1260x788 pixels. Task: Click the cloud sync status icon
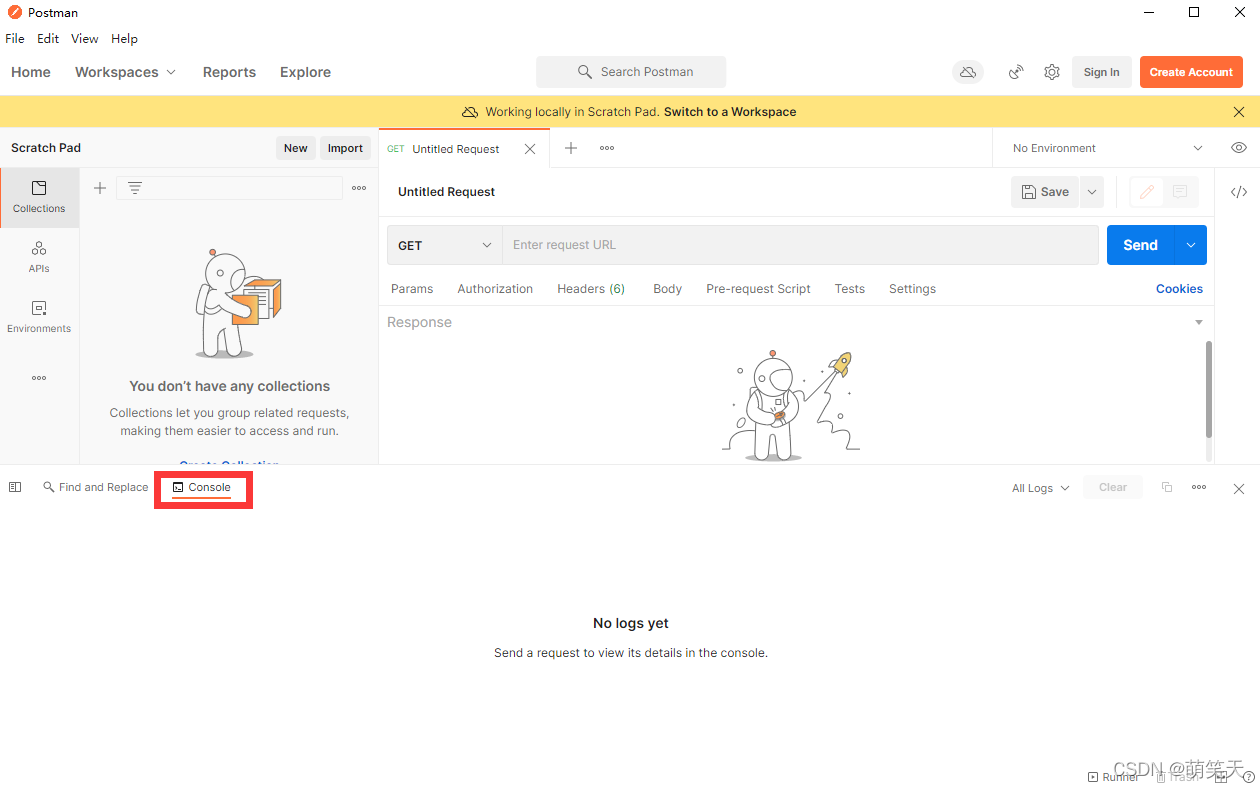pos(967,72)
